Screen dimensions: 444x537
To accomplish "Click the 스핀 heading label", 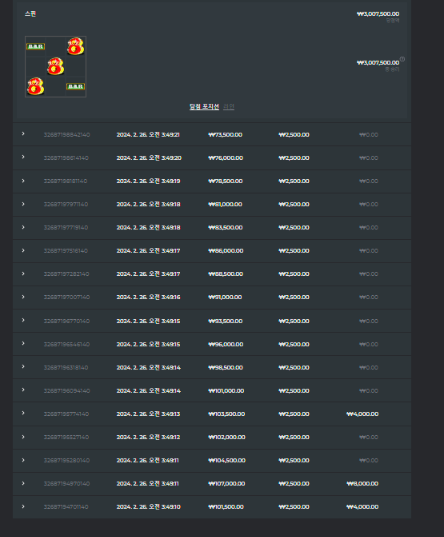I will [x=30, y=14].
